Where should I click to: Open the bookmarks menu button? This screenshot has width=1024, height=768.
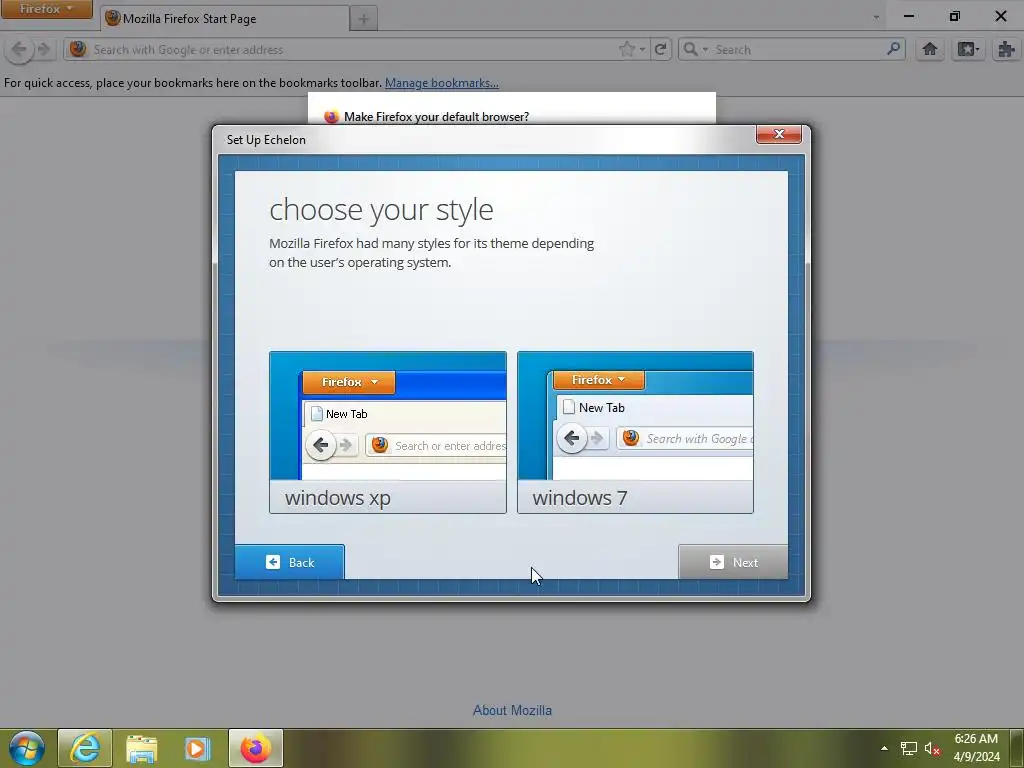click(x=968, y=50)
